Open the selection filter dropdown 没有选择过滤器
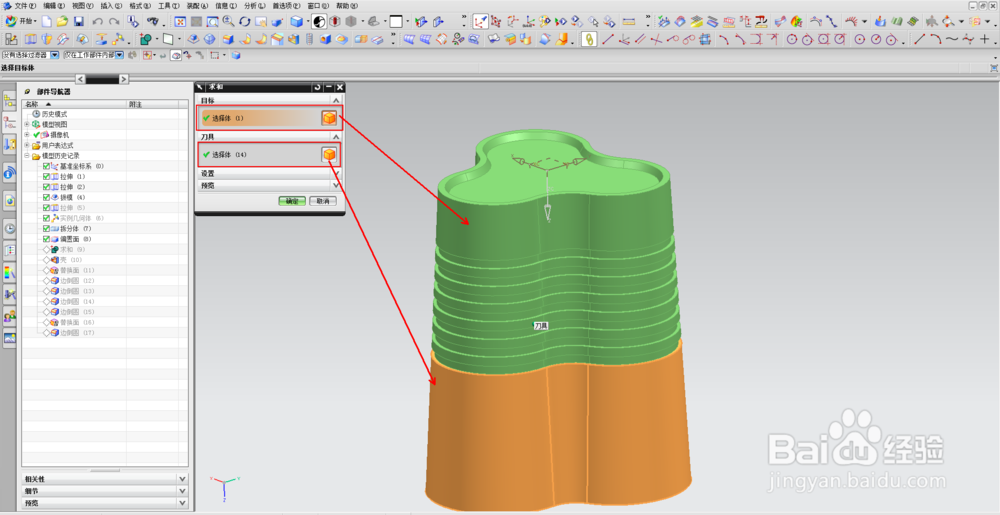Viewport: 1000px width, 515px height. [55, 55]
